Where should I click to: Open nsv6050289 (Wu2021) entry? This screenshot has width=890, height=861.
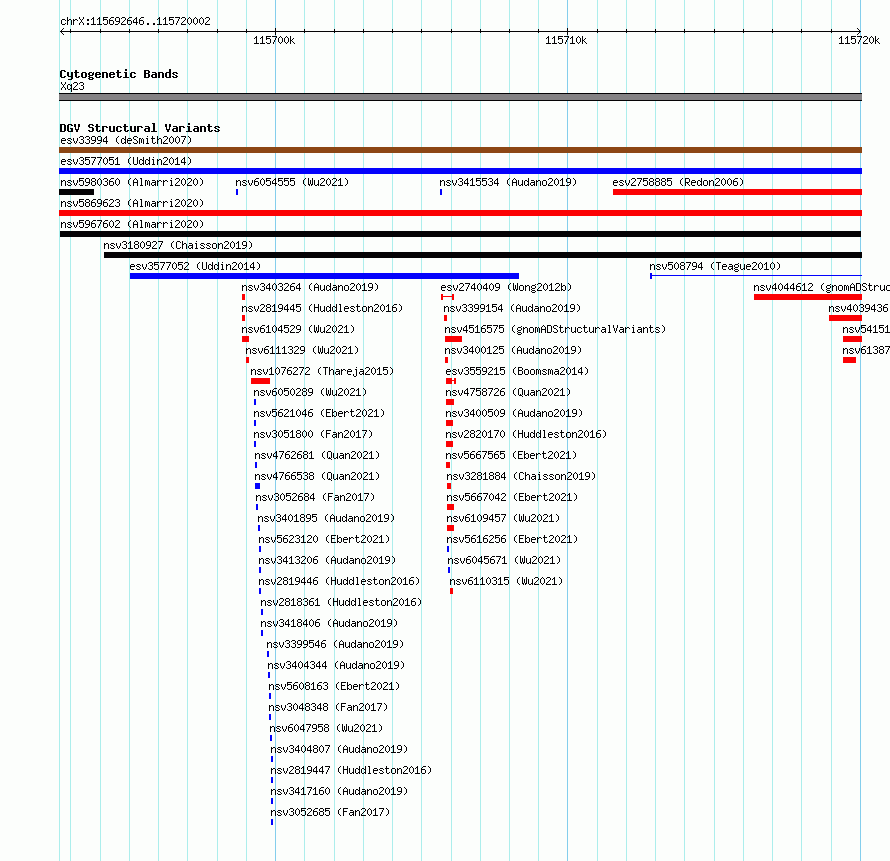coord(310,392)
